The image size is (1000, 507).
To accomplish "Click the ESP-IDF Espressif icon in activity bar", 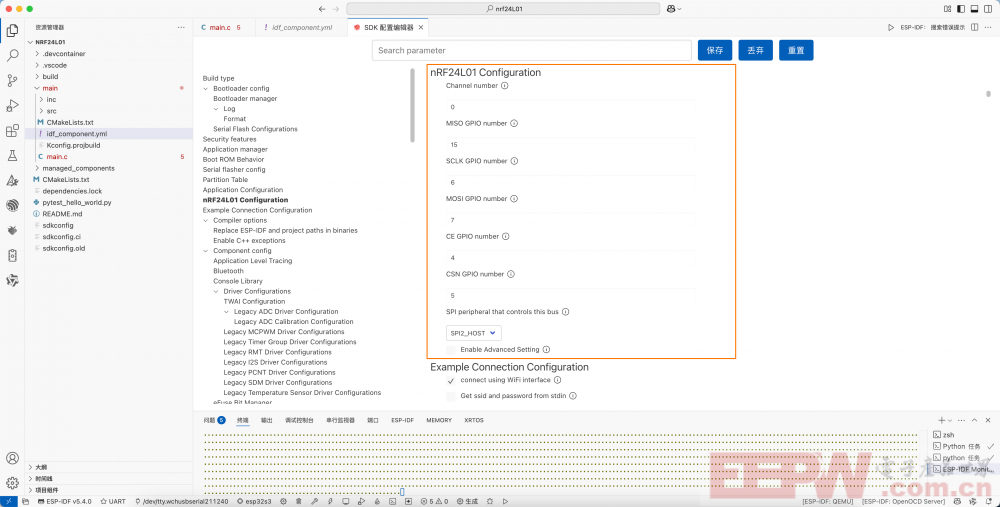I will pyautogui.click(x=12, y=205).
